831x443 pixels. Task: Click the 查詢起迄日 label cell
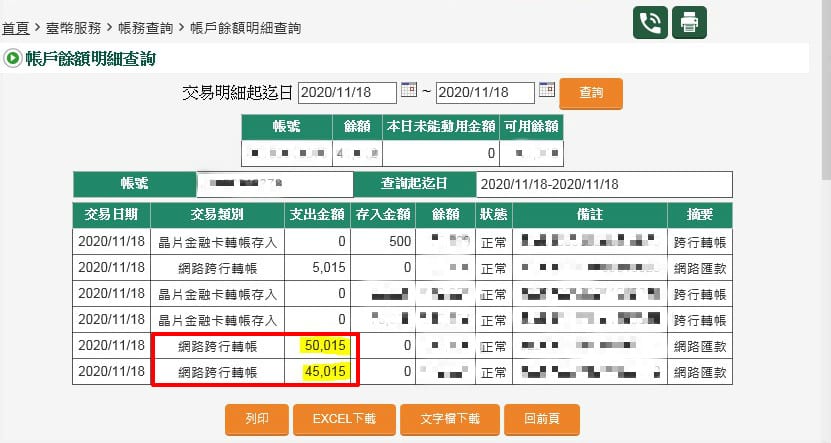tap(414, 184)
